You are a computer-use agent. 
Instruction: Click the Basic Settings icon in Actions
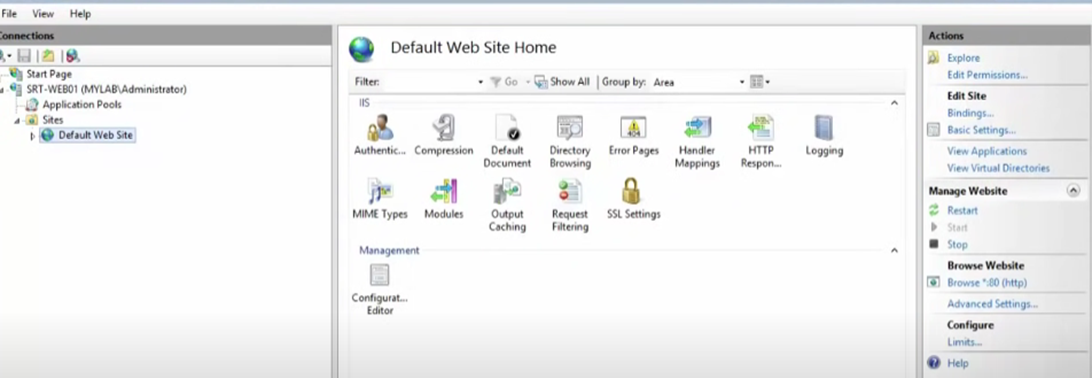click(x=934, y=130)
